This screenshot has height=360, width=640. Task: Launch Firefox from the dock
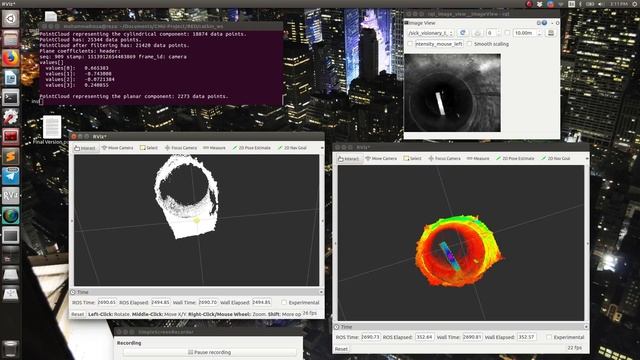[11, 58]
